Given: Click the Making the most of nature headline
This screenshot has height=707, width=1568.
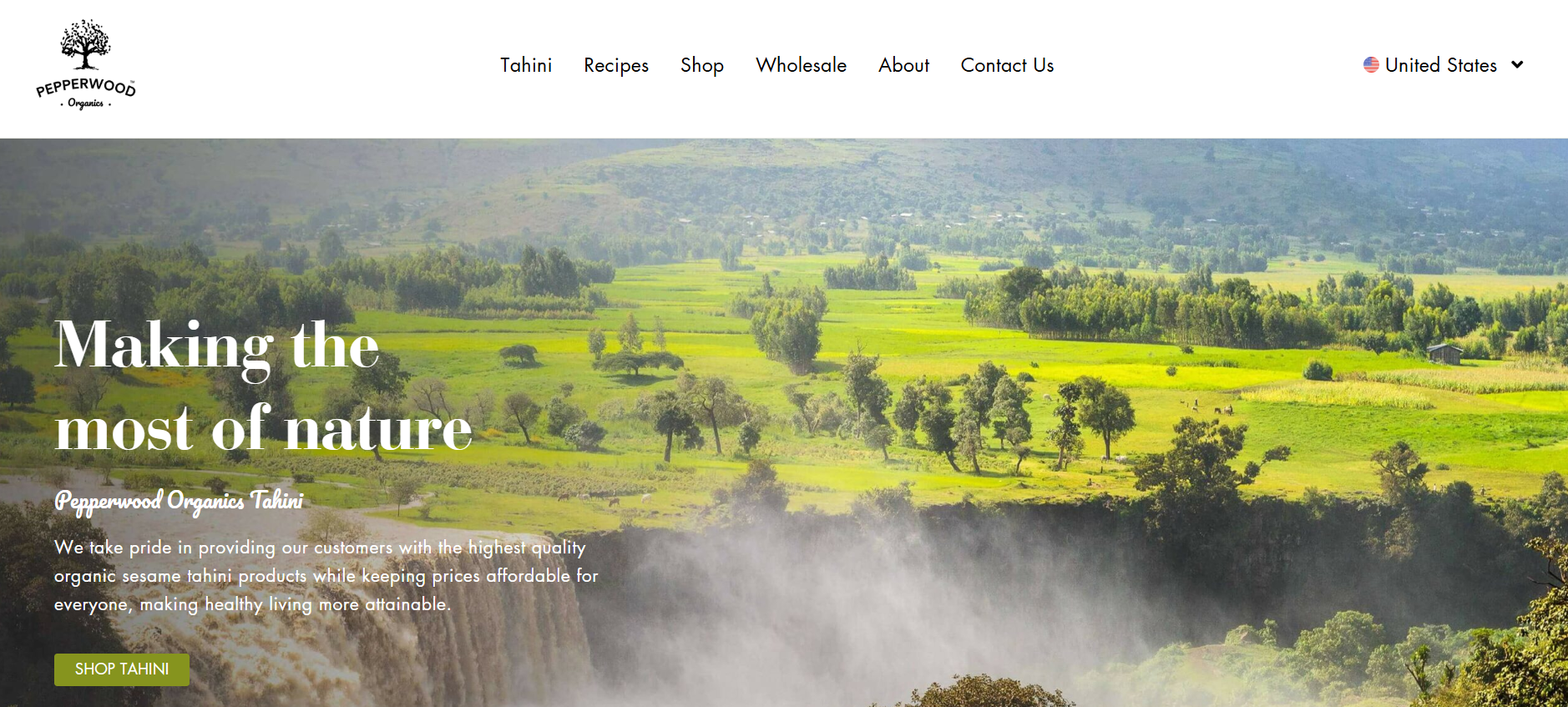Looking at the screenshot, I should (x=263, y=386).
